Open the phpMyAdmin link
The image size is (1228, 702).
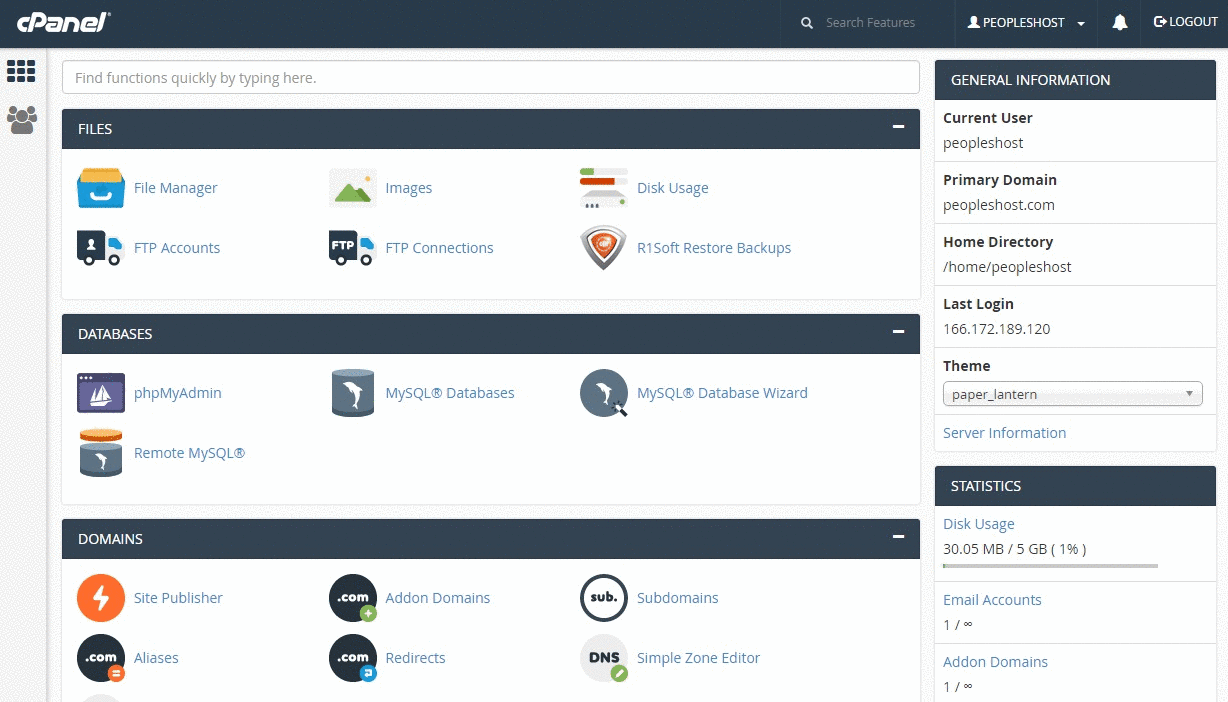(178, 393)
